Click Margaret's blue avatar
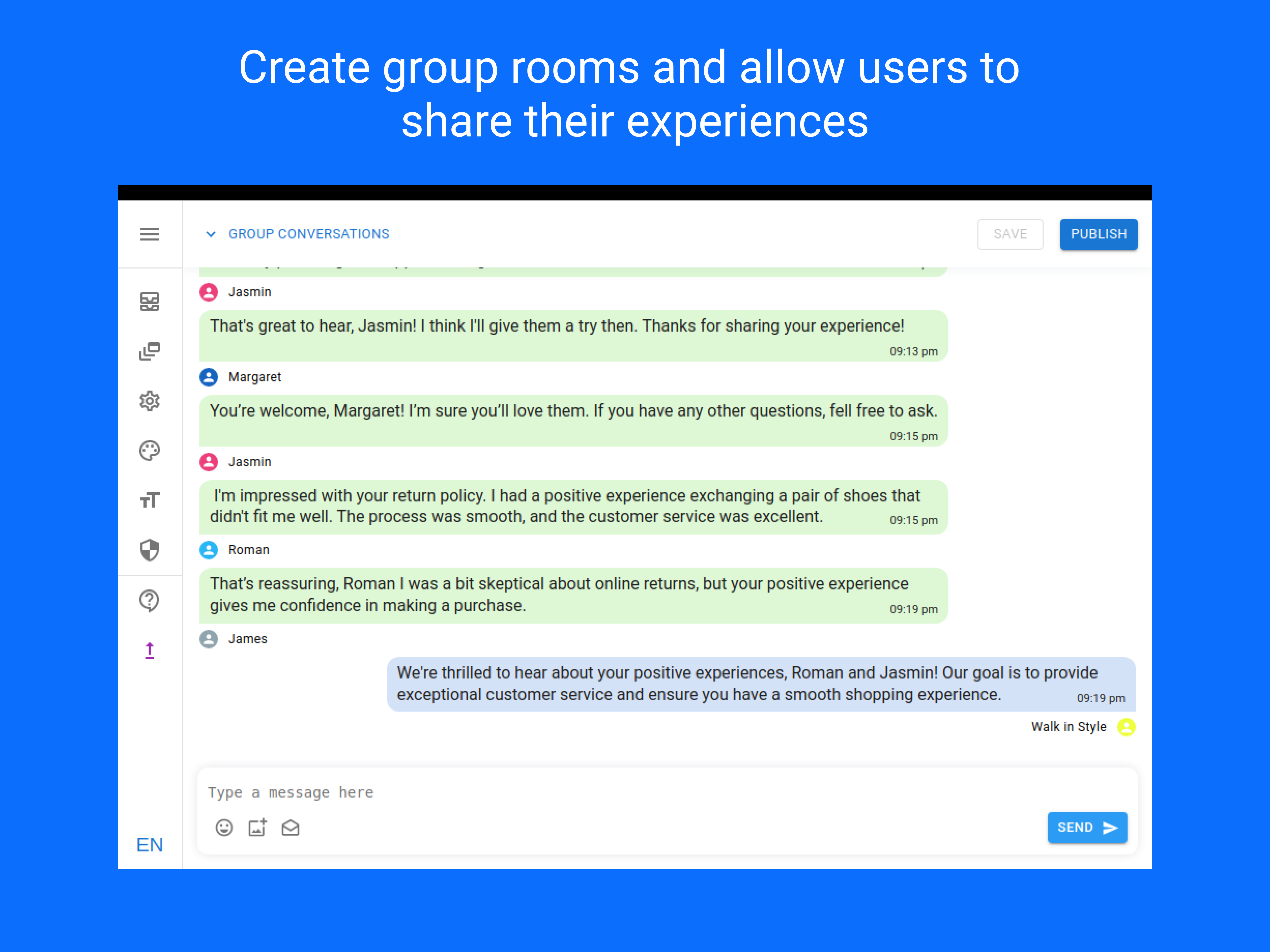Viewport: 1270px width, 952px height. [208, 377]
